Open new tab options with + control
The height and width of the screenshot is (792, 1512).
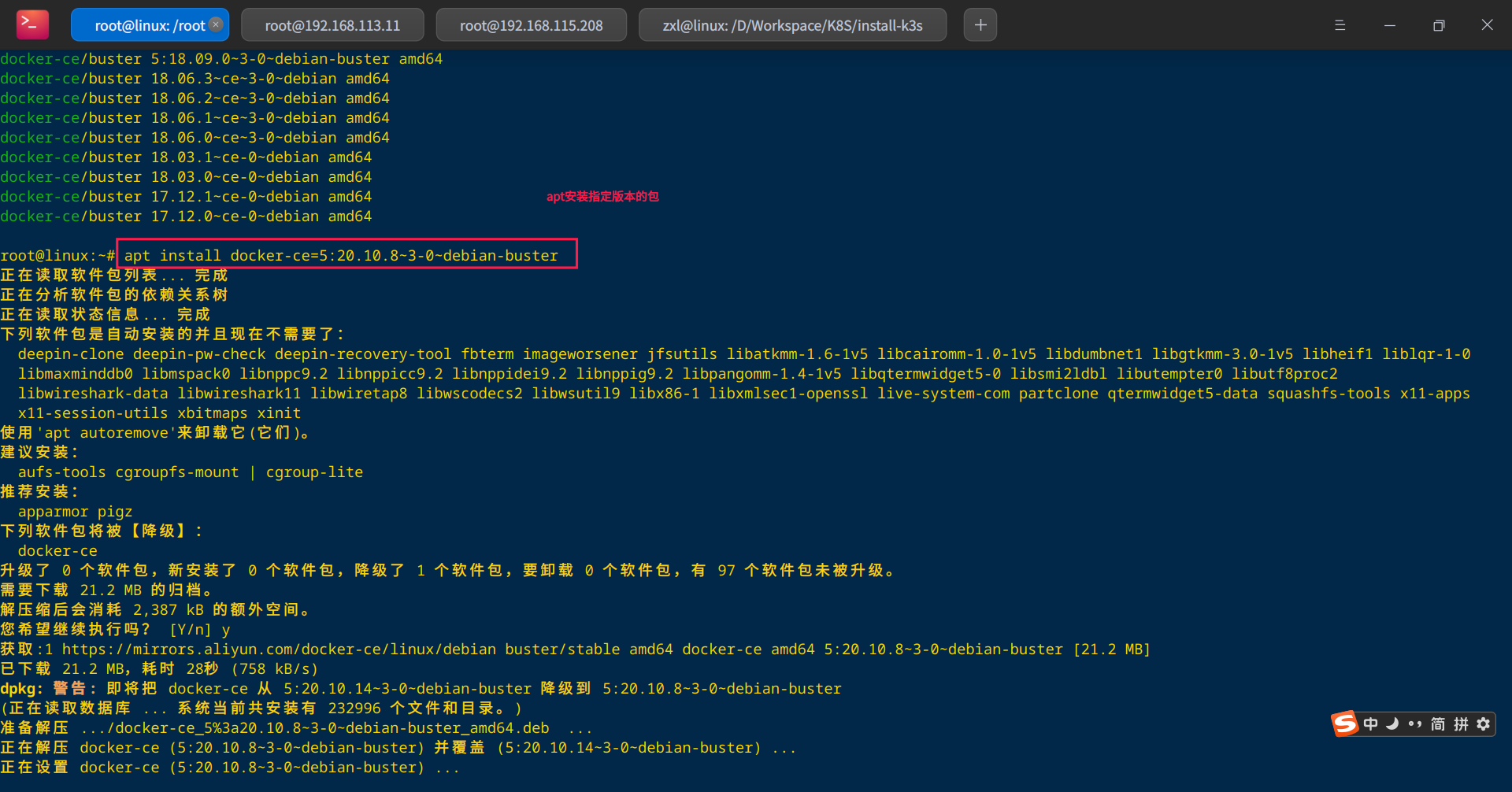point(980,24)
